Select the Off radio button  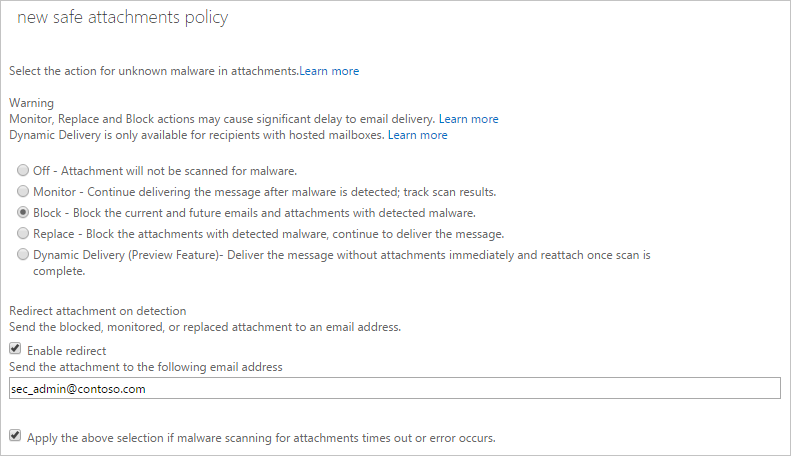[x=23, y=170]
